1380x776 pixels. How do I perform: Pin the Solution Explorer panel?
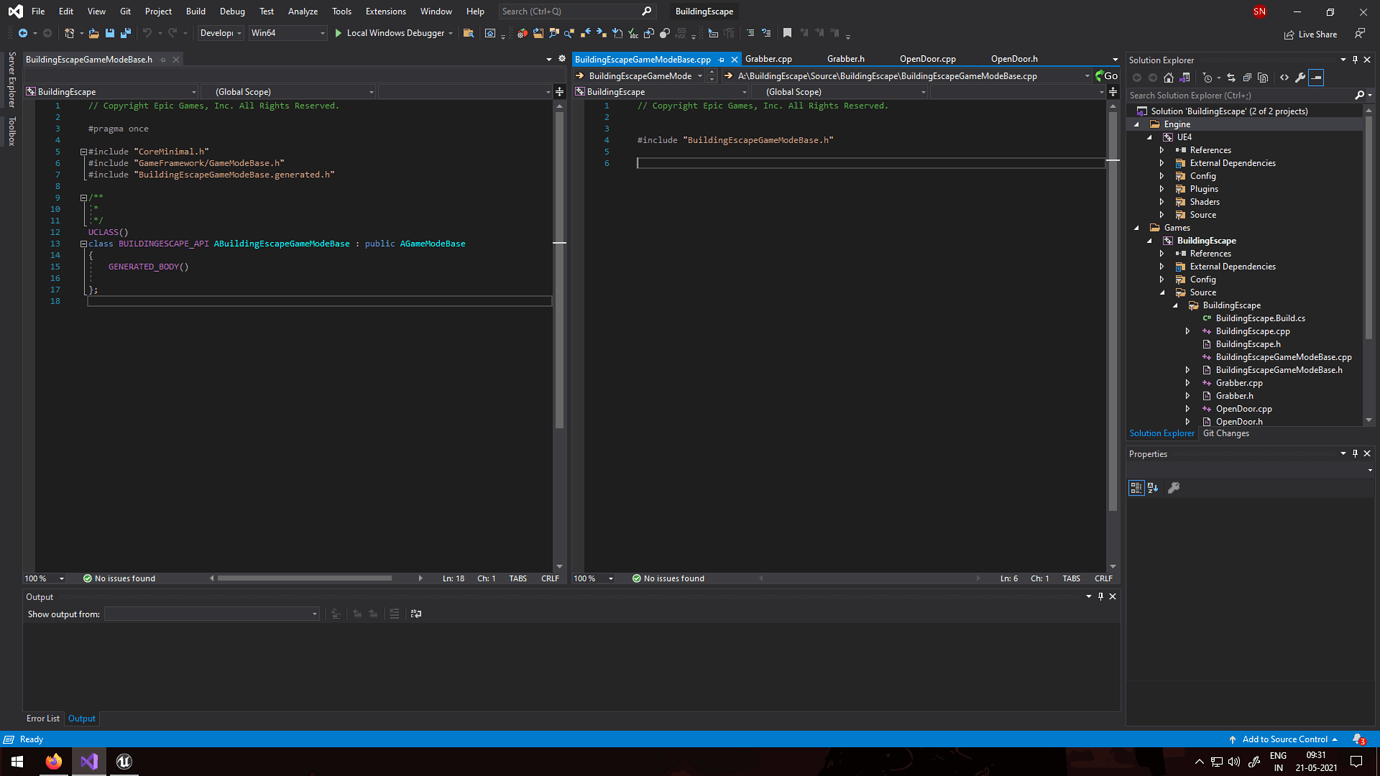click(1355, 60)
